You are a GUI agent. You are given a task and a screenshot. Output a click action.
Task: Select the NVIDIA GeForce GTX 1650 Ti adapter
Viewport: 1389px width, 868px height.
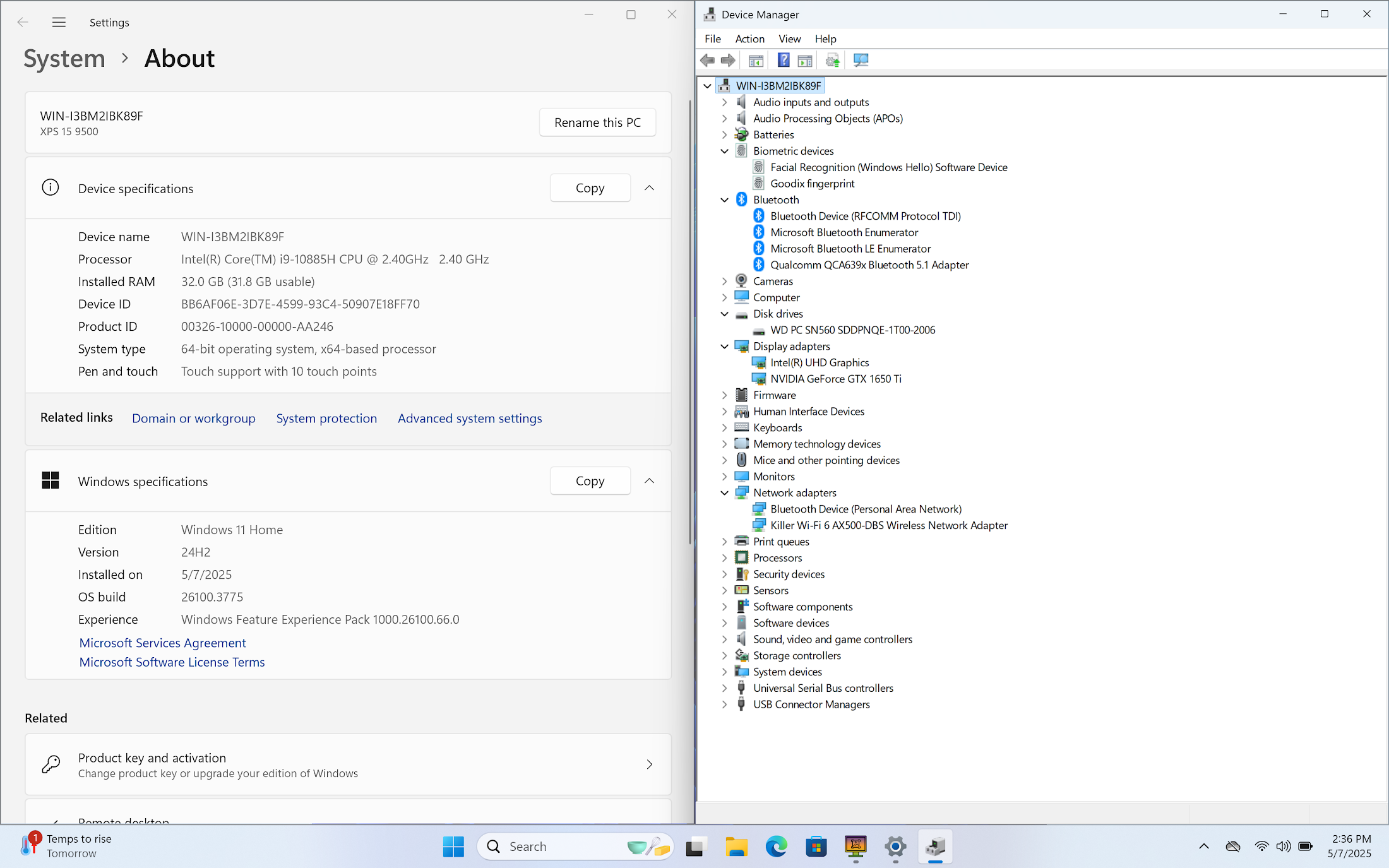[x=835, y=379]
